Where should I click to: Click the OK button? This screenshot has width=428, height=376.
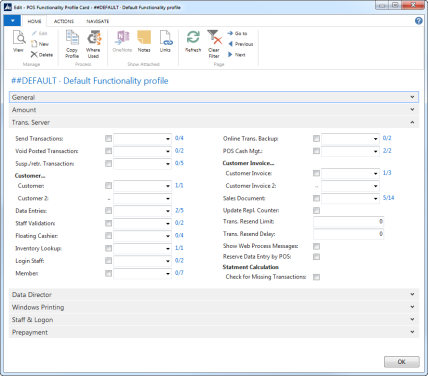402,362
